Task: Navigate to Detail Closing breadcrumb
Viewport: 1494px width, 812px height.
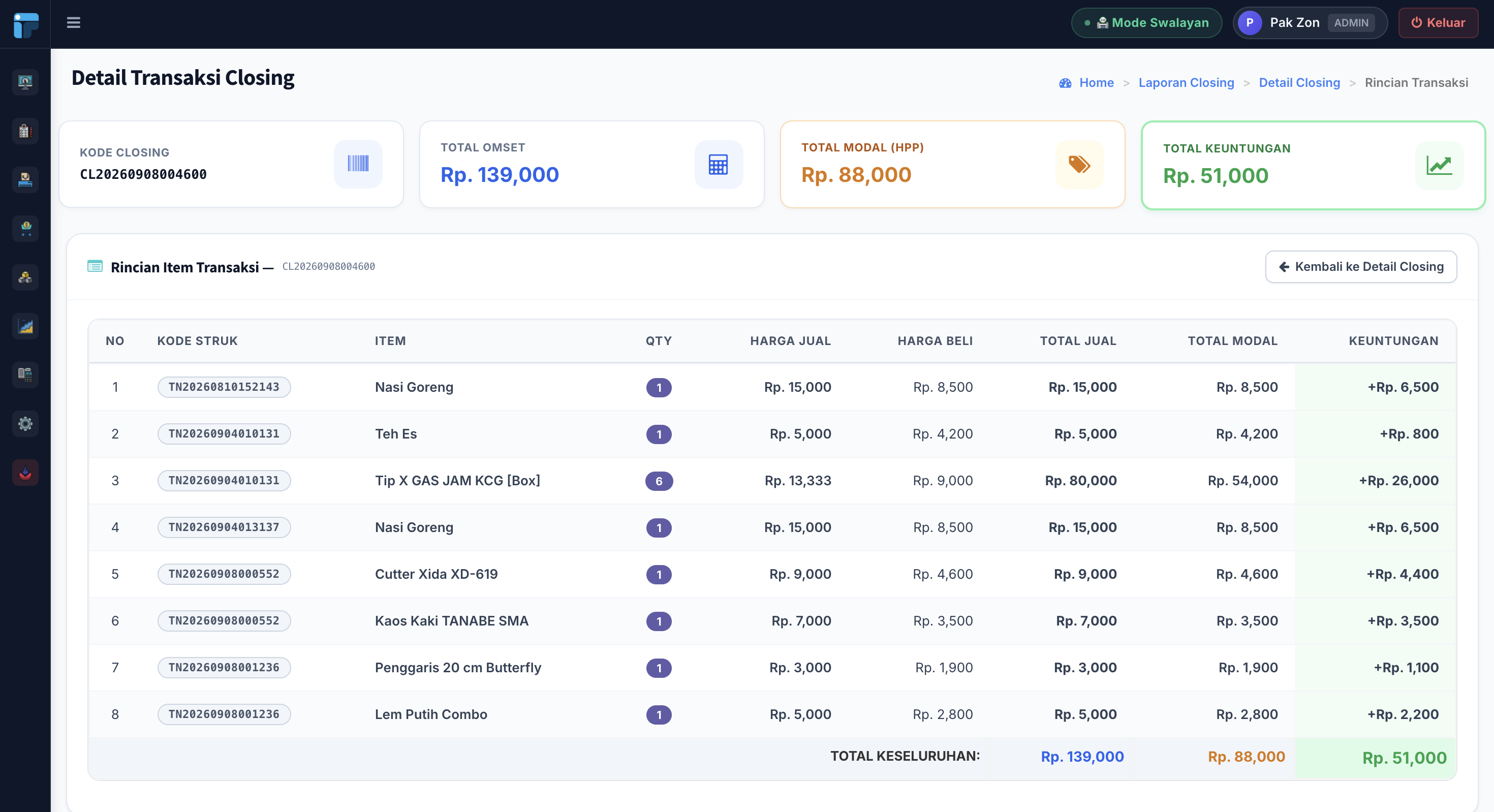Action: [1299, 82]
